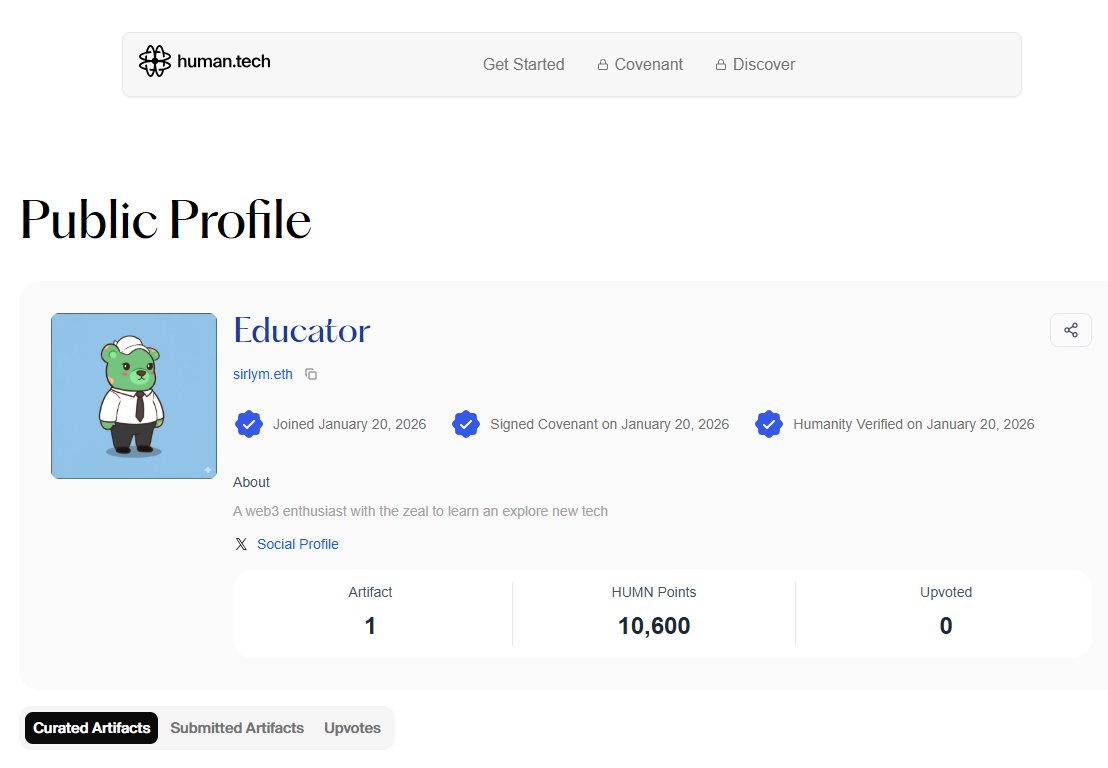Click the Artifact count value 1
This screenshot has height=768, width=1108.
[x=370, y=626]
